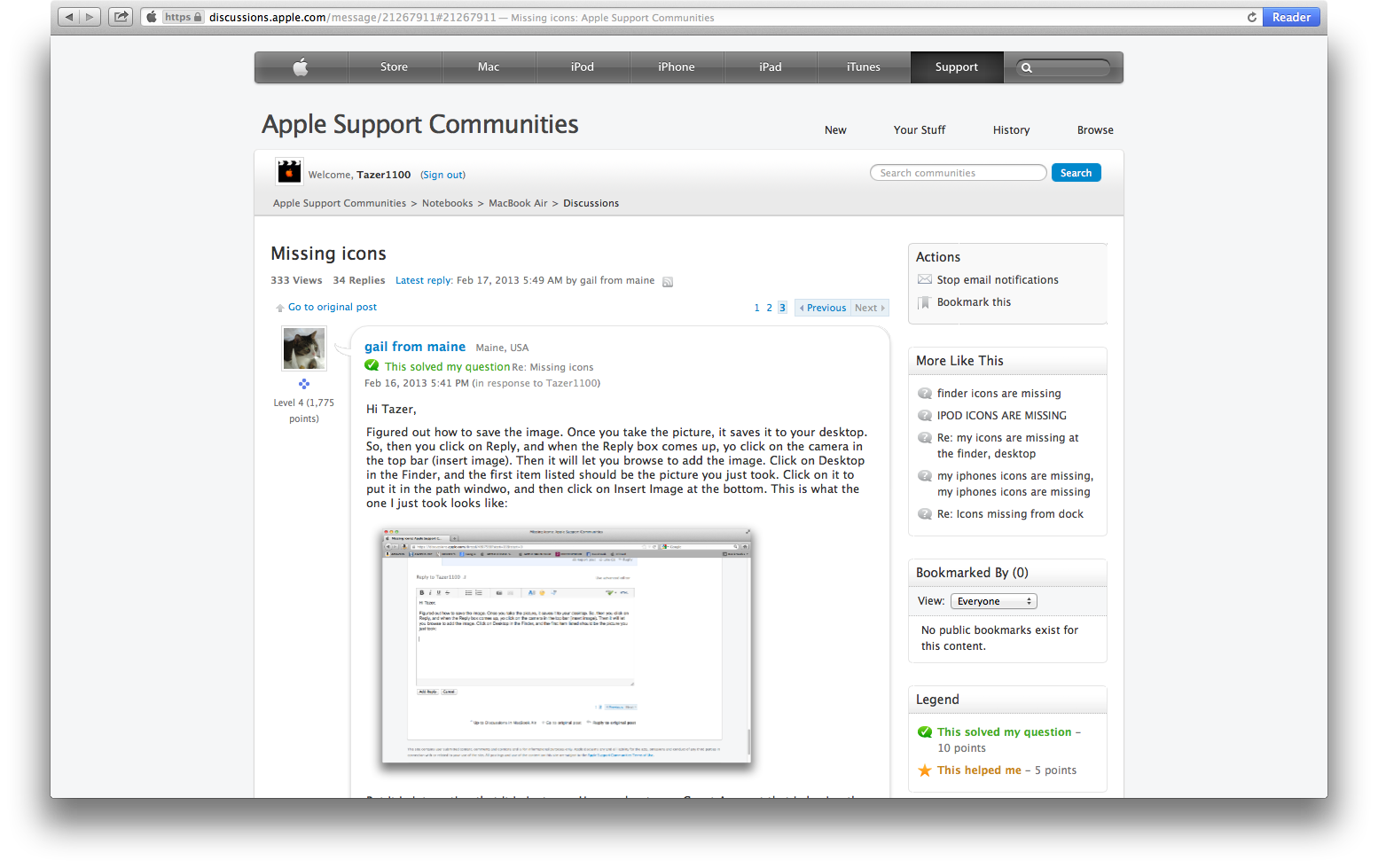The image size is (1378, 868).
Task: Click the Apple site search field
Action: tap(1063, 67)
